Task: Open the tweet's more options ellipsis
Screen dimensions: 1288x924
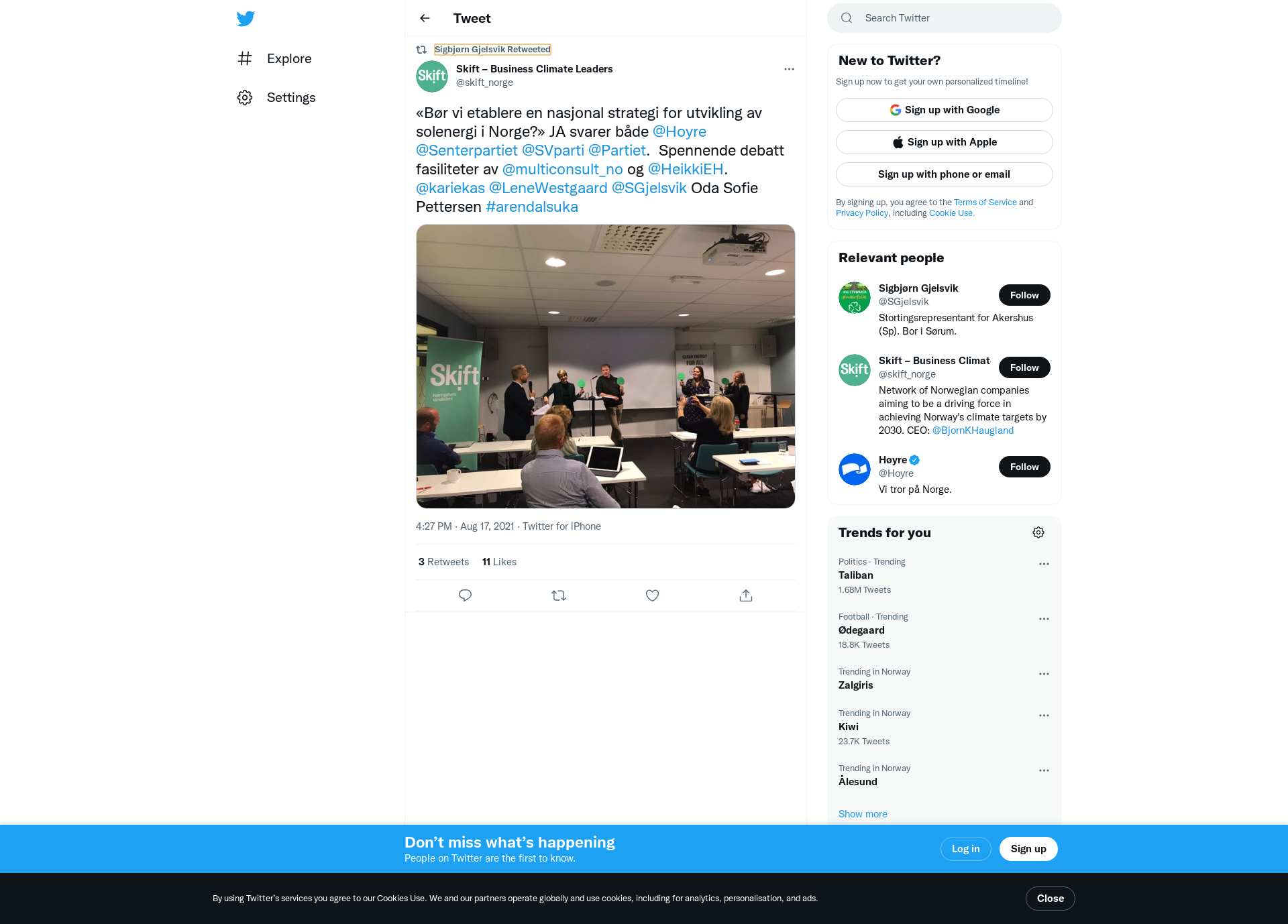Action: coord(789,69)
